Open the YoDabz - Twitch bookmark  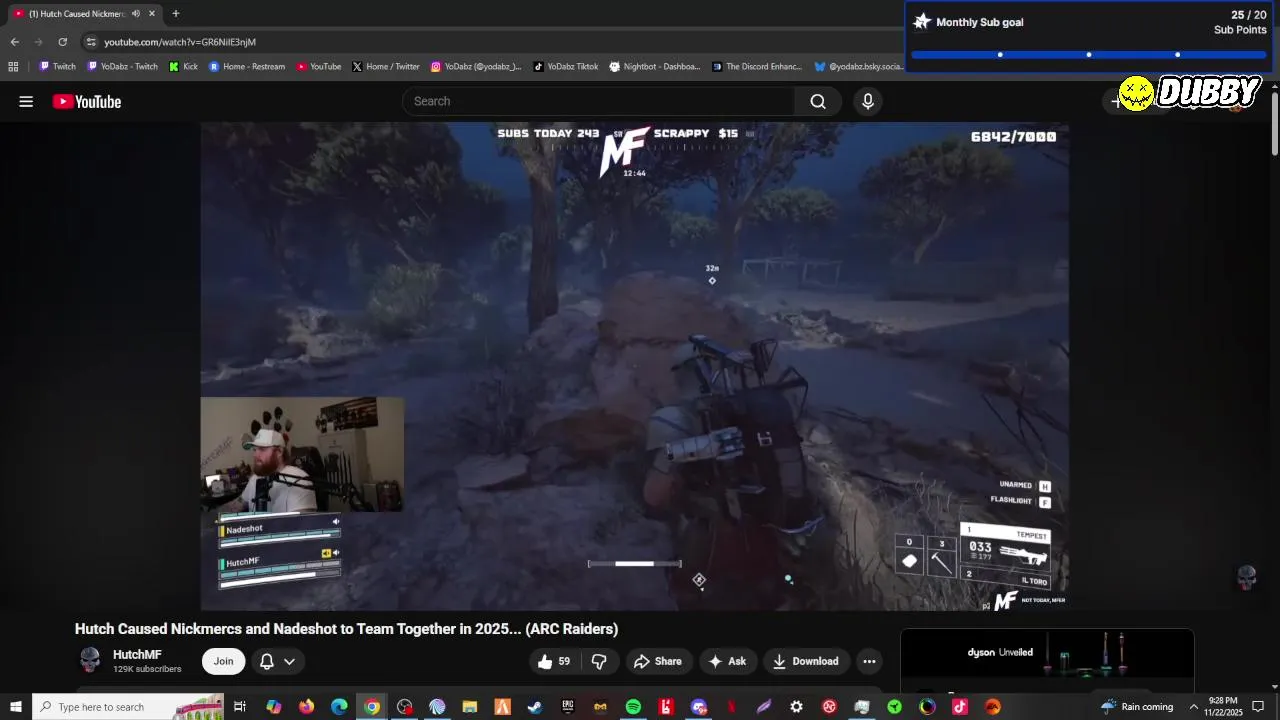point(123,67)
